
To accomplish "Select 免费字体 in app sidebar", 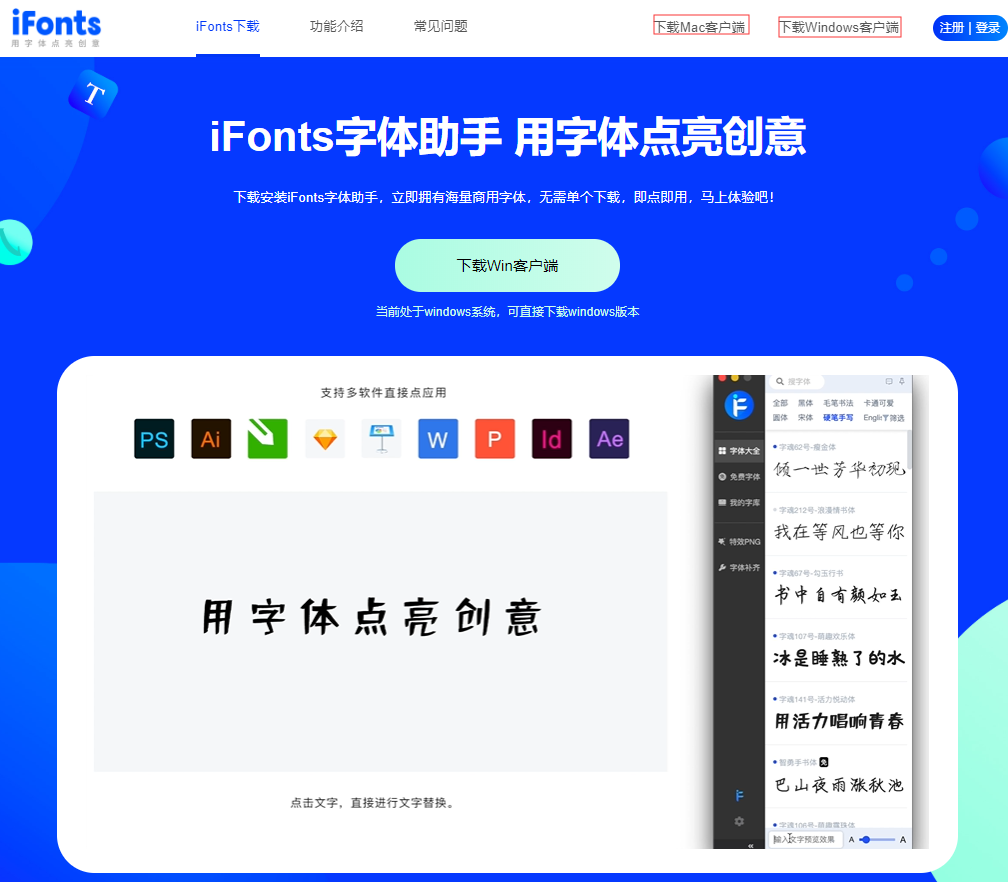I will (x=739, y=476).
